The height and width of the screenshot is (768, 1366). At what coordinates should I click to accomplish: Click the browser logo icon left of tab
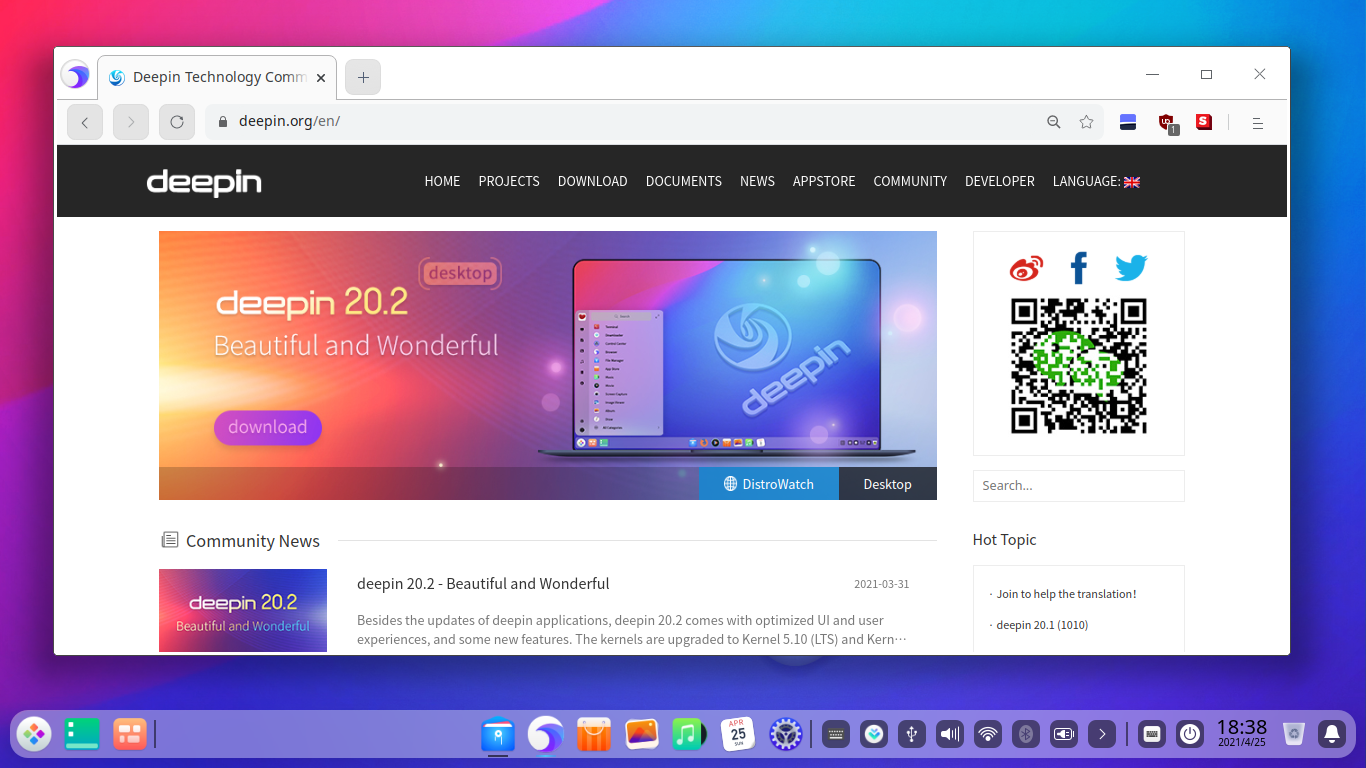pos(75,75)
